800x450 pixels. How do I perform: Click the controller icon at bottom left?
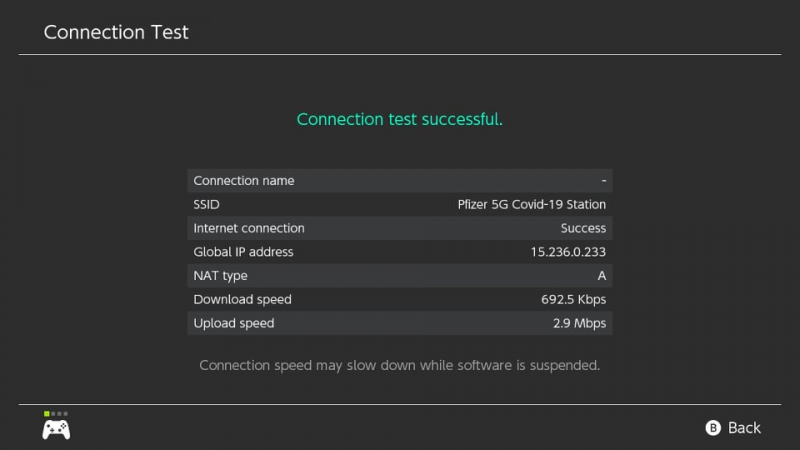pyautogui.click(x=56, y=430)
